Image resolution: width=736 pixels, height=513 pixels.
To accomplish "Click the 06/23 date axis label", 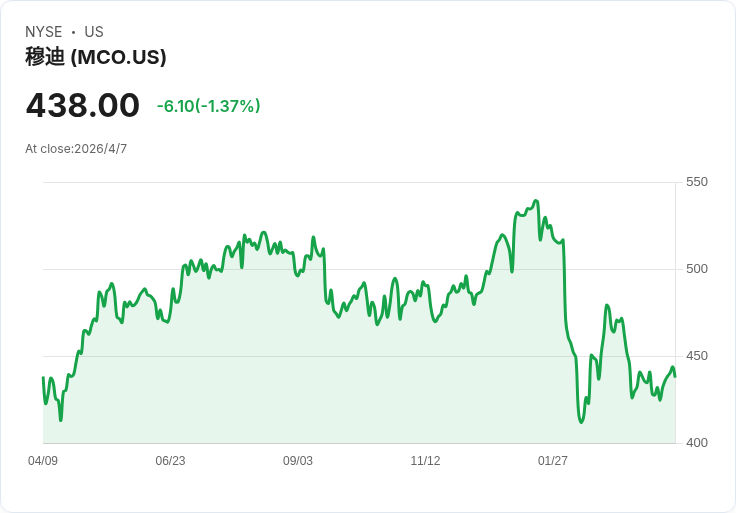I will (x=170, y=461).
